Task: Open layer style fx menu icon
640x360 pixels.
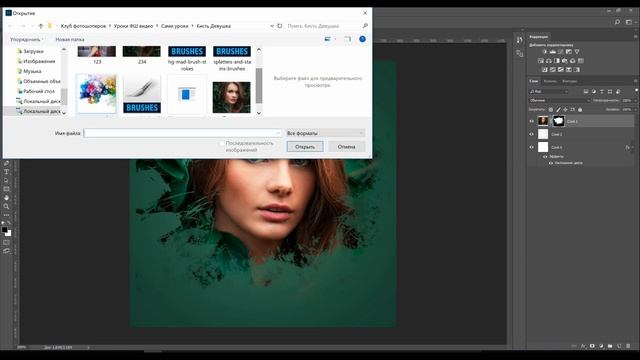Action: tap(583, 346)
